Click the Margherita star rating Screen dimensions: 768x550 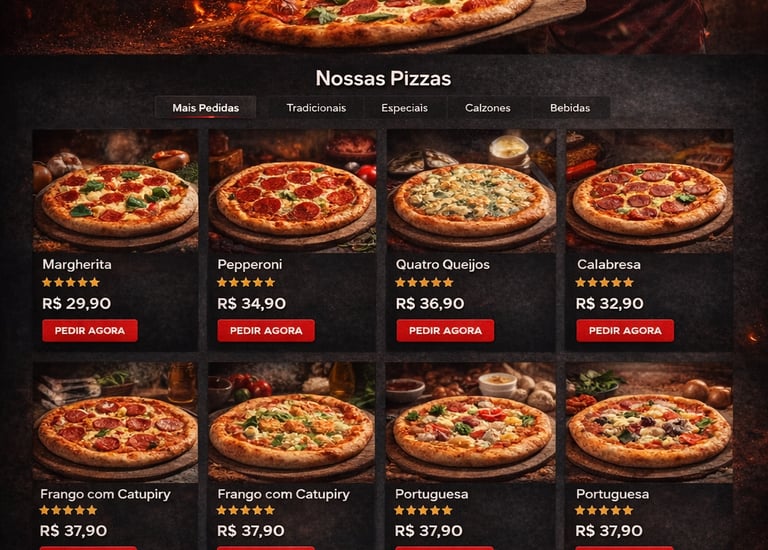click(71, 282)
